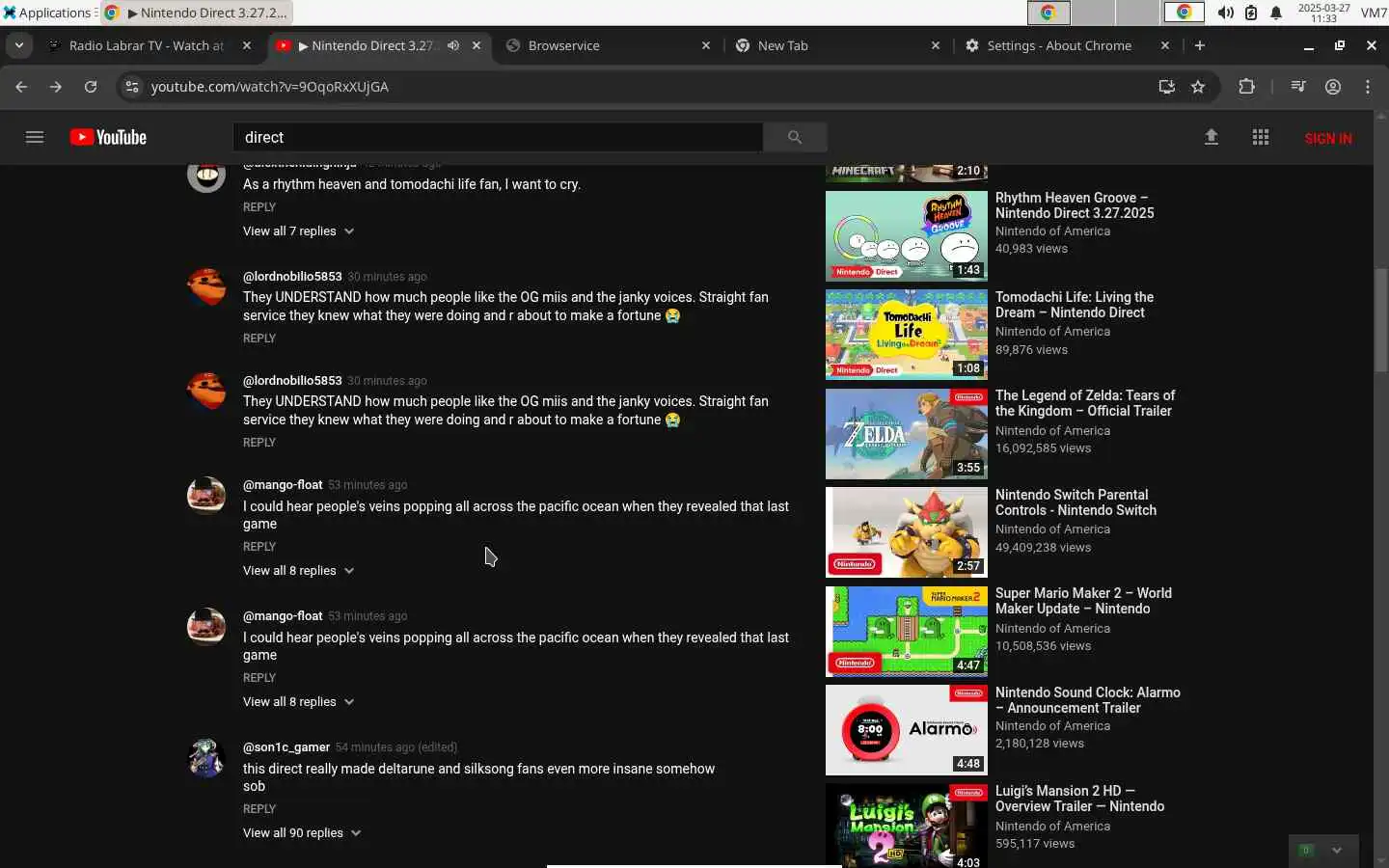Click the address bar URL
This screenshot has height=868, width=1389.
(269, 87)
